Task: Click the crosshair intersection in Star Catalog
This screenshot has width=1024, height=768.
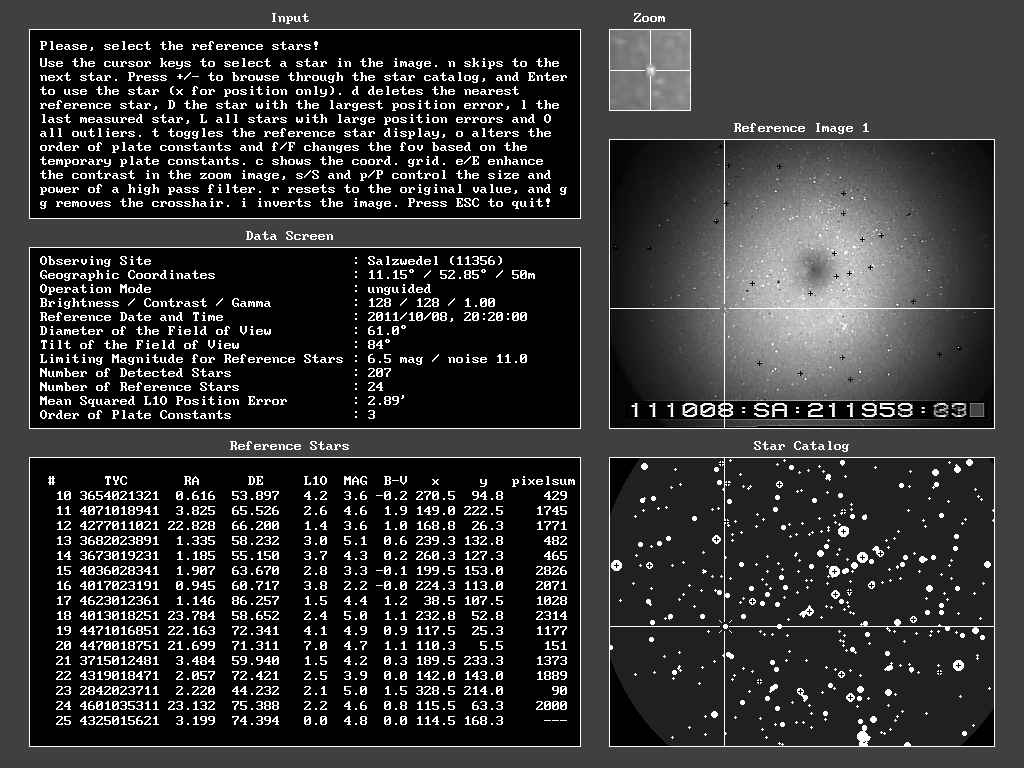Action: coord(724,627)
